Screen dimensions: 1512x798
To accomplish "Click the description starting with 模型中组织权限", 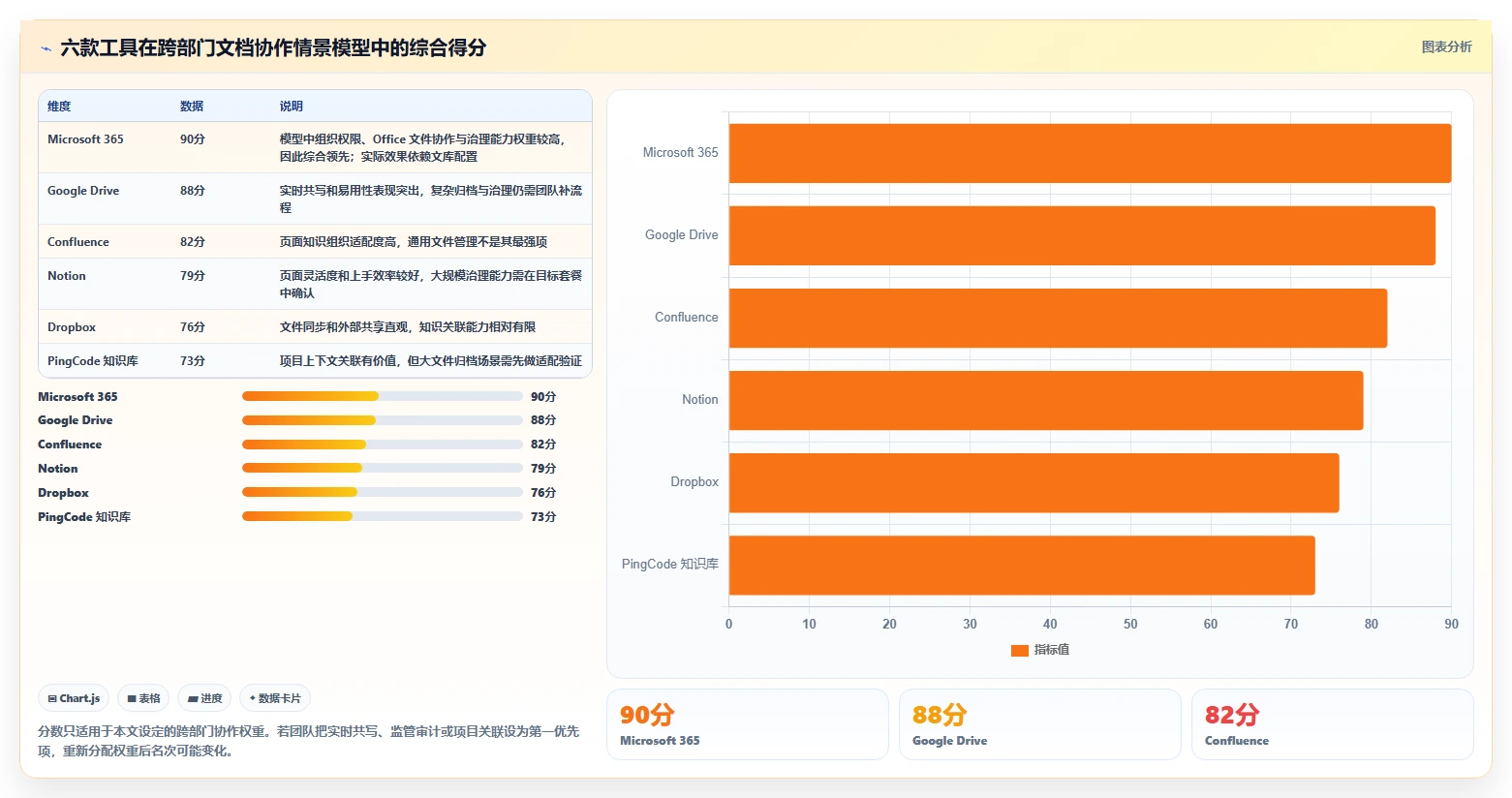I will point(423,148).
